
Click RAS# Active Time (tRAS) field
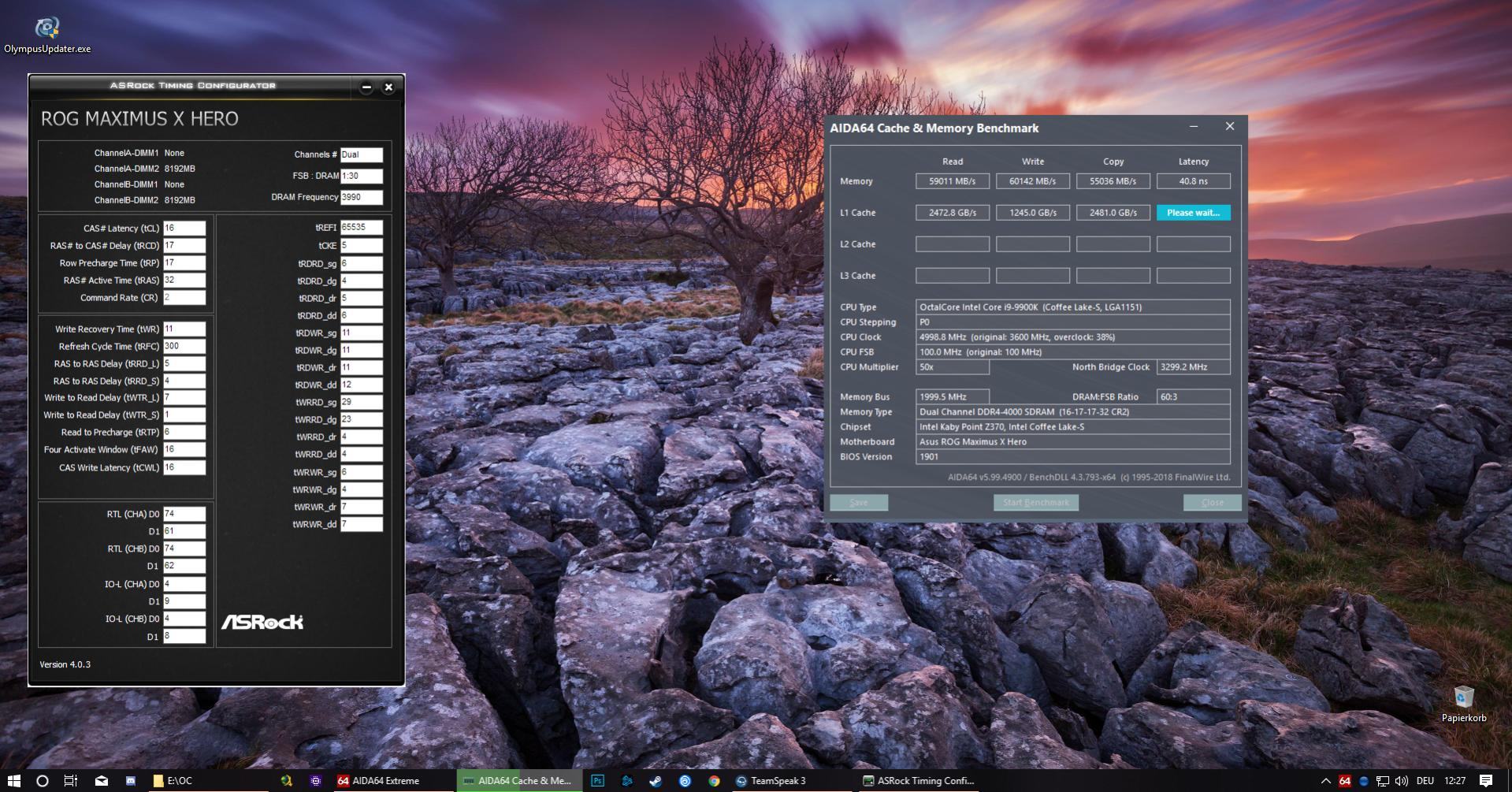tap(184, 280)
